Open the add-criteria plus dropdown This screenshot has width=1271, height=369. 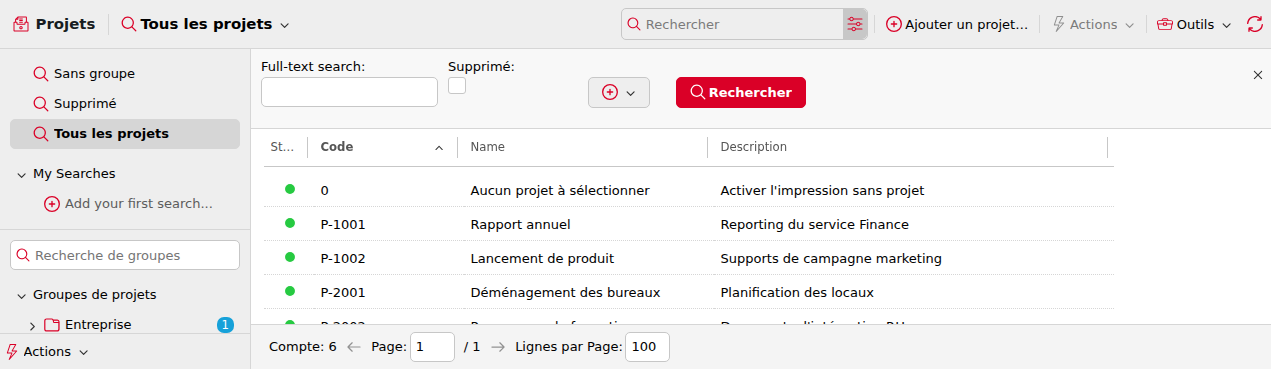619,92
